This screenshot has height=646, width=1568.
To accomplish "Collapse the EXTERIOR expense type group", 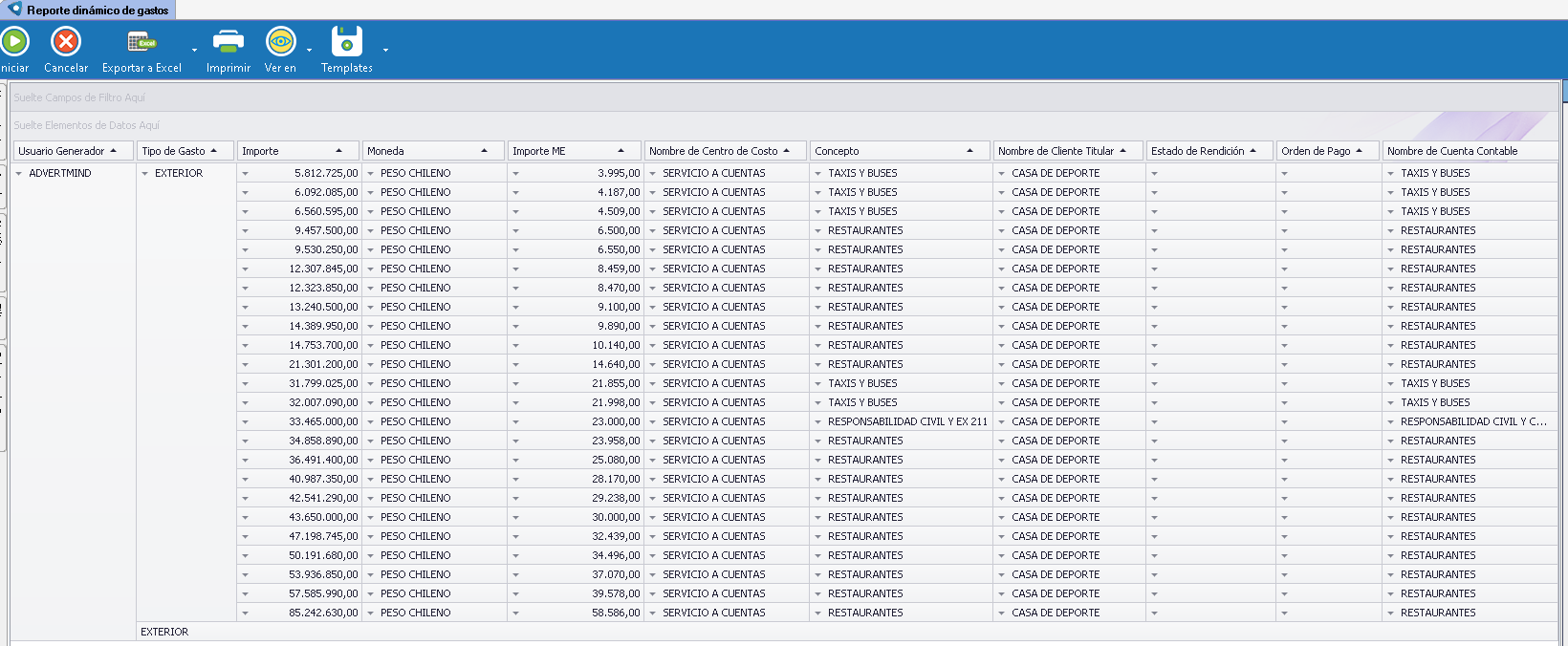I will click(x=145, y=174).
